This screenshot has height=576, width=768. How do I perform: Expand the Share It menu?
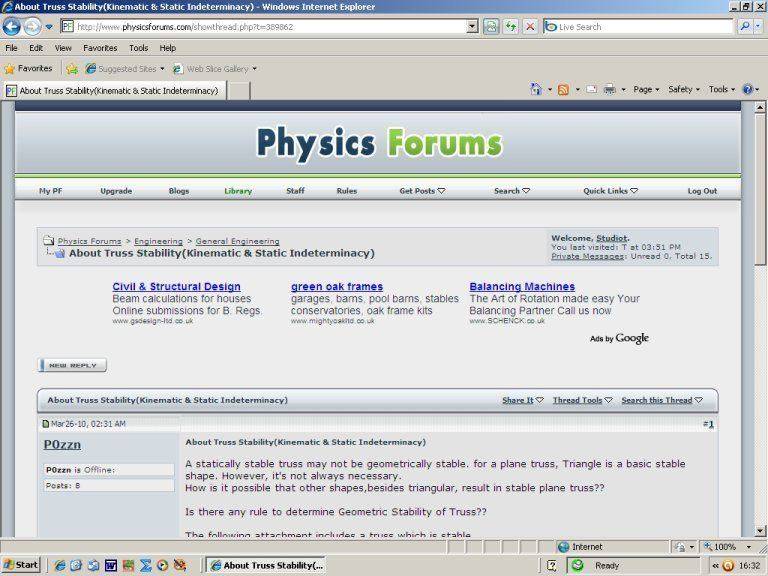coord(523,400)
